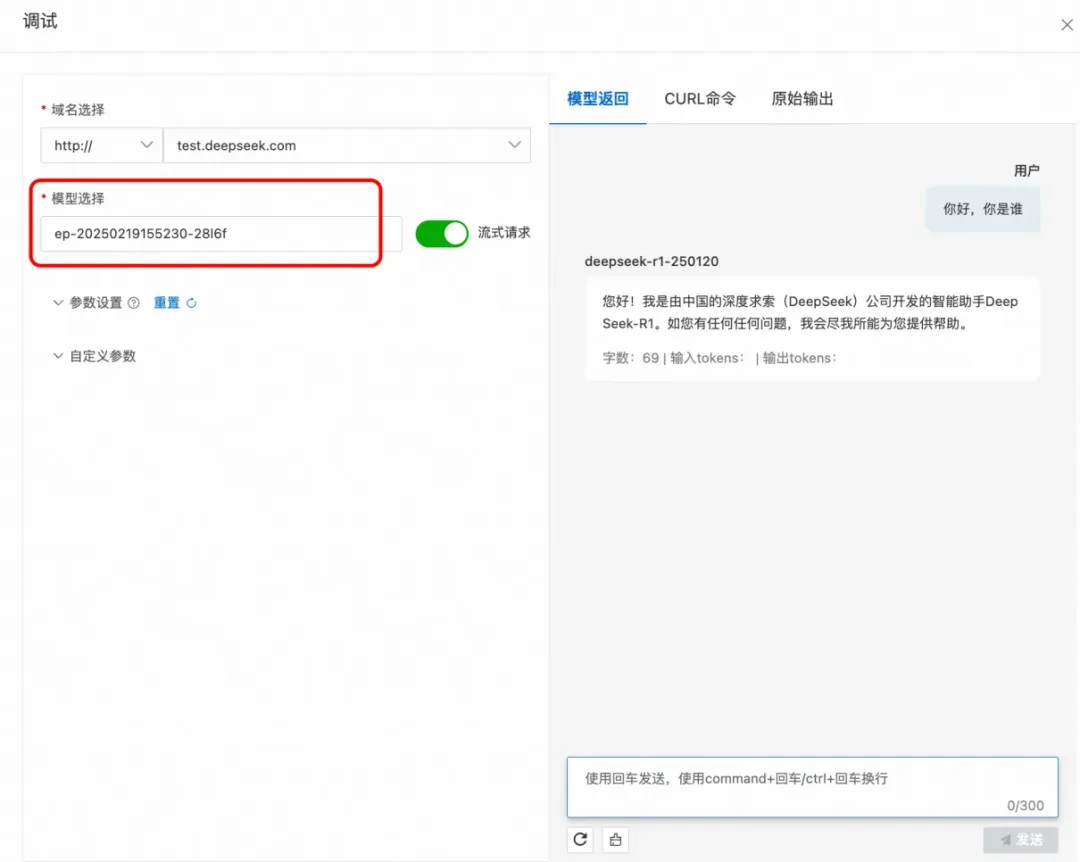Image resolution: width=1080 pixels, height=862 pixels.
Task: Click the 0/300 character counter
Action: [x=1025, y=805]
